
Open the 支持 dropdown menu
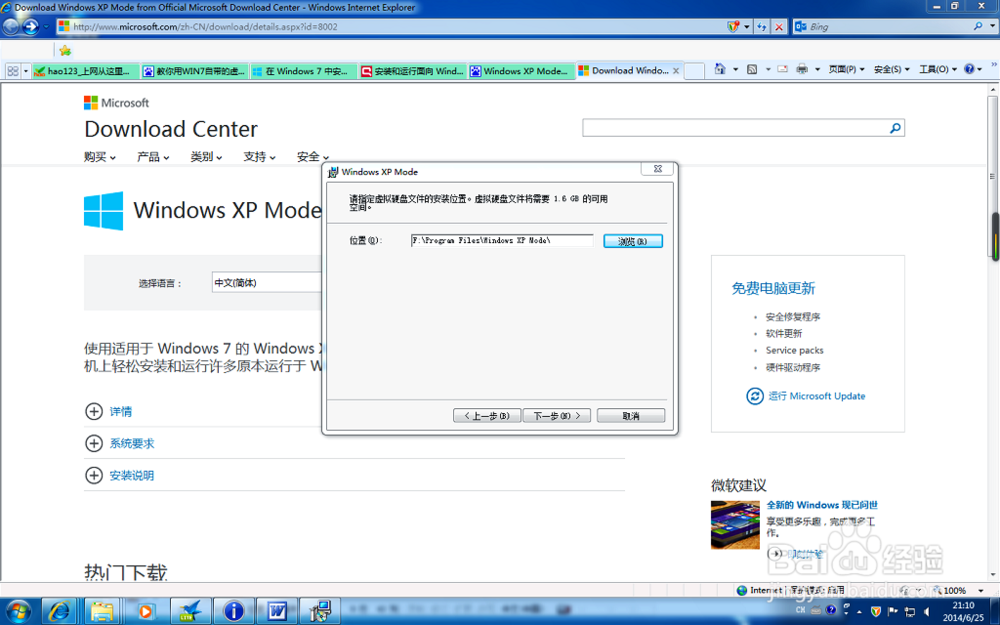coord(259,156)
